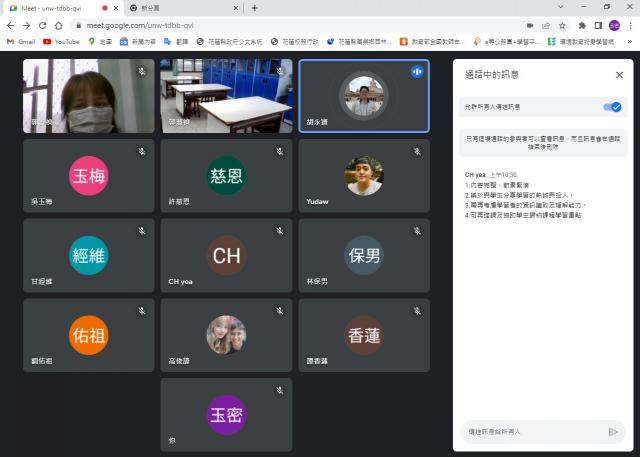Image resolution: width=640 pixels, height=457 pixels.
Task: Expand the bookmarks overflow chevron
Action: (630, 42)
